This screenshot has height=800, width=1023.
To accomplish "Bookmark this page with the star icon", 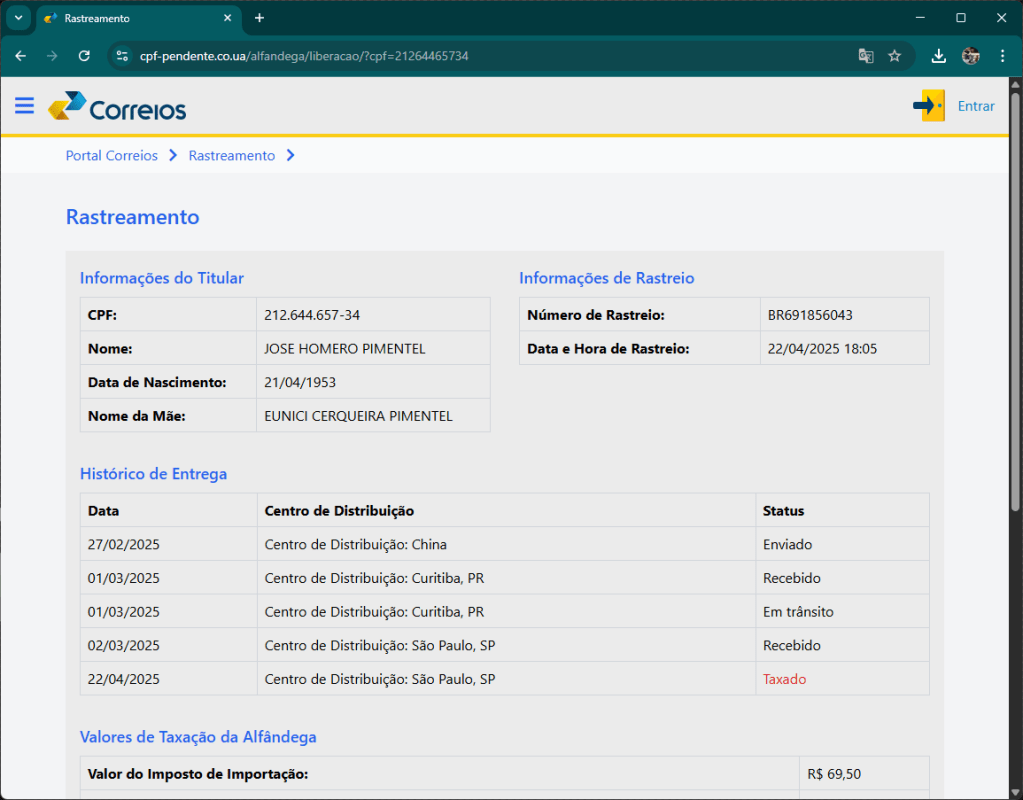I will [895, 56].
